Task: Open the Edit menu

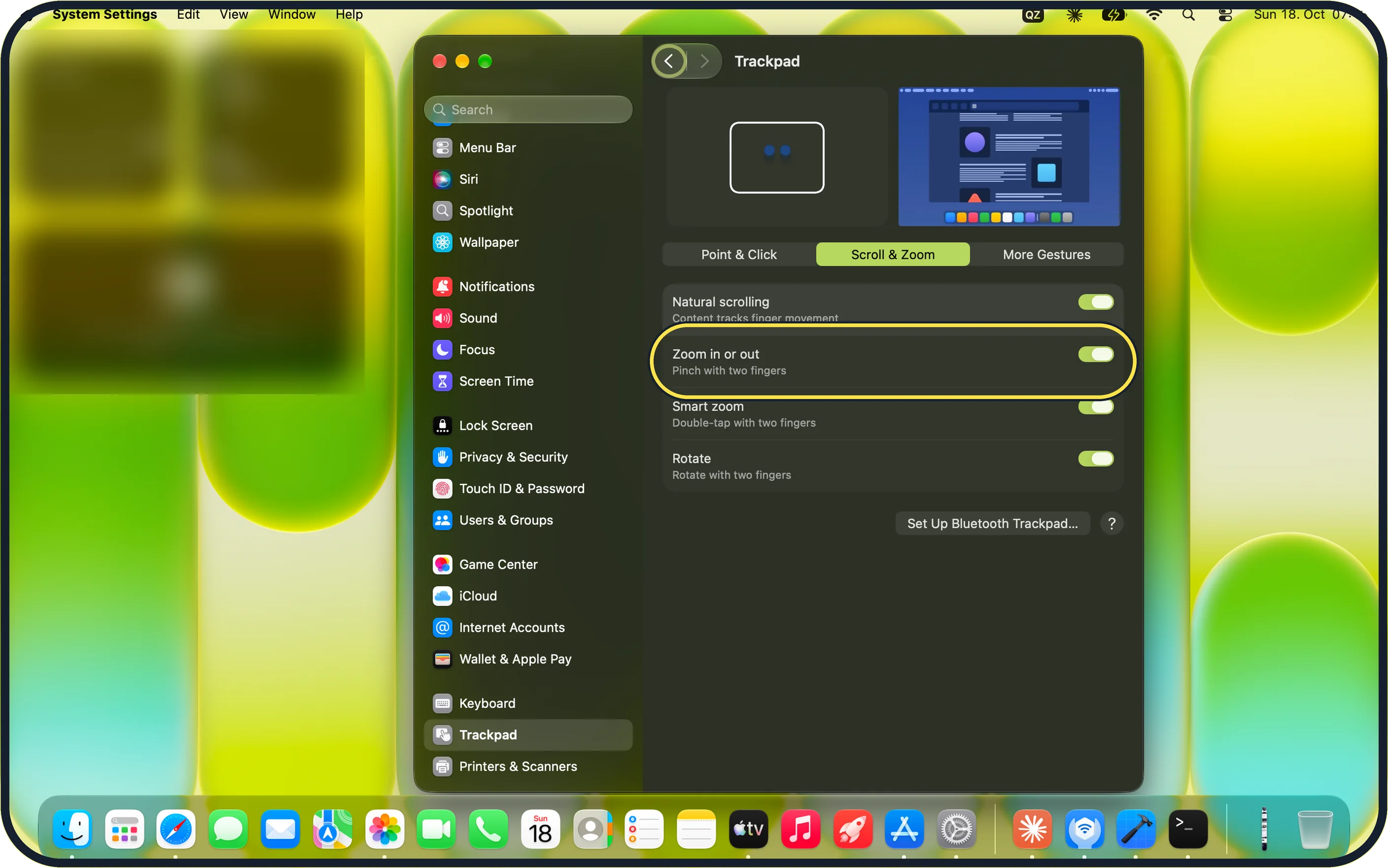Action: click(x=188, y=14)
